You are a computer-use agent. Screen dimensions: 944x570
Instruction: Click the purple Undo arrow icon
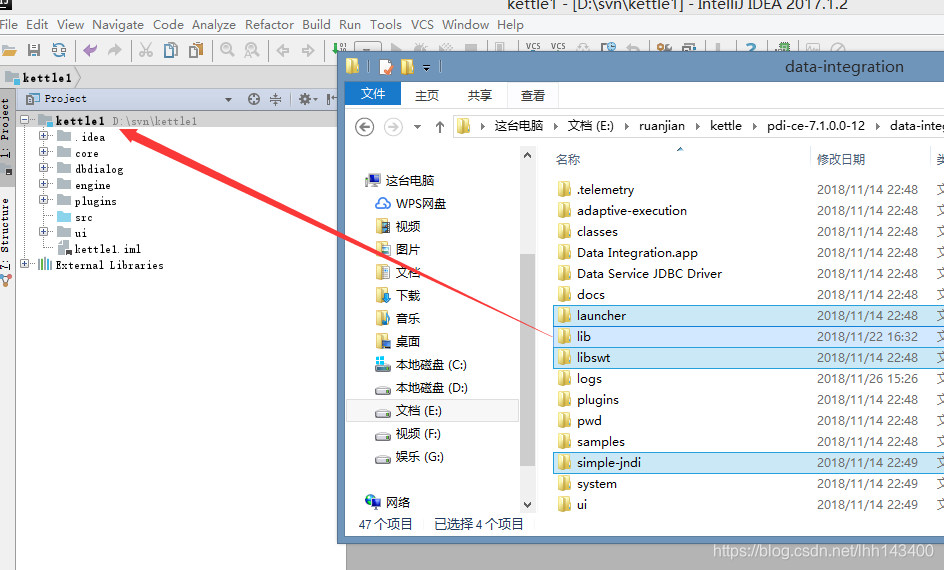point(90,50)
